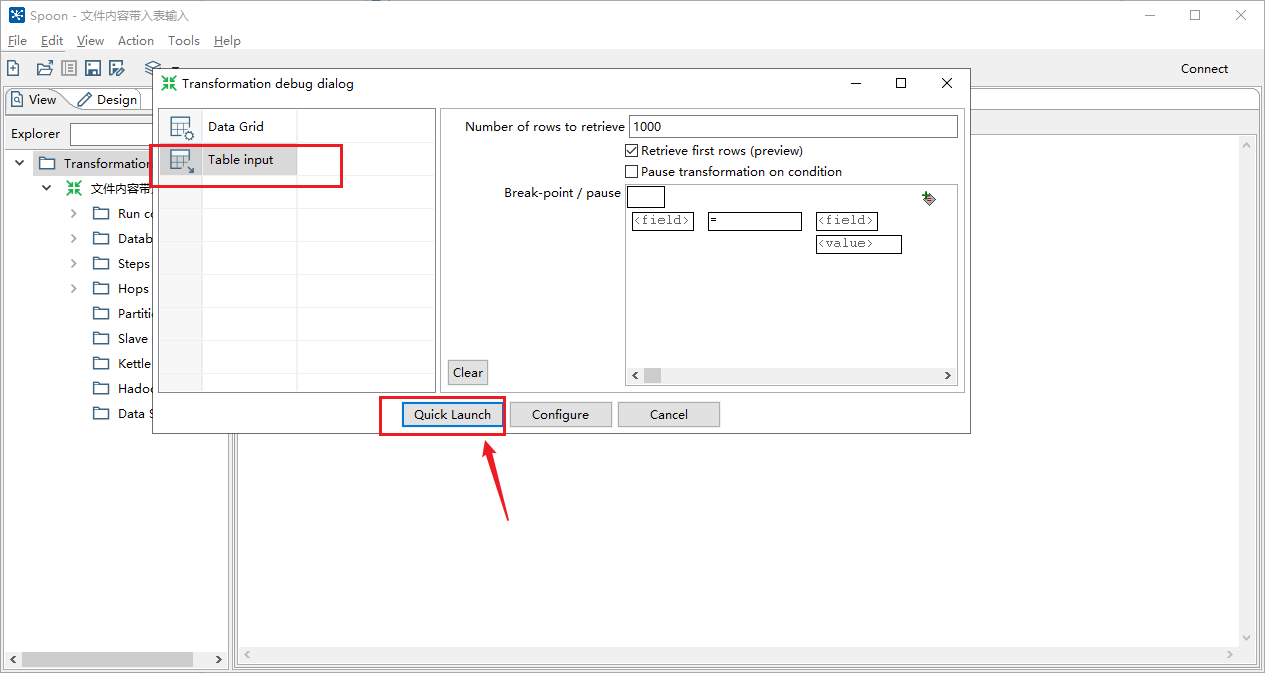The height and width of the screenshot is (673, 1265).
Task: Click the Run configurations folder icon
Action: 101,213
